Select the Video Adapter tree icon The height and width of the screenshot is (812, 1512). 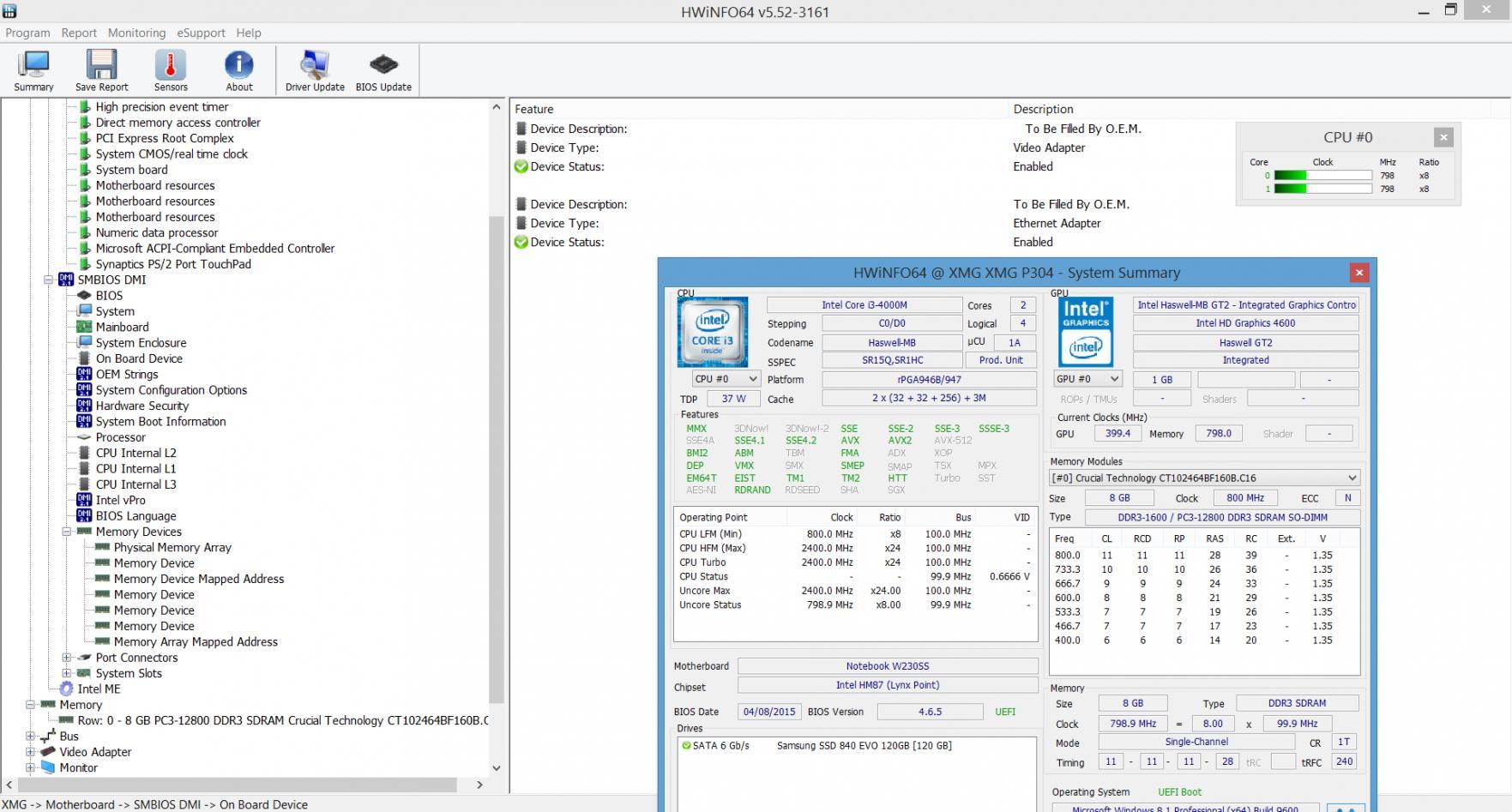tap(48, 752)
